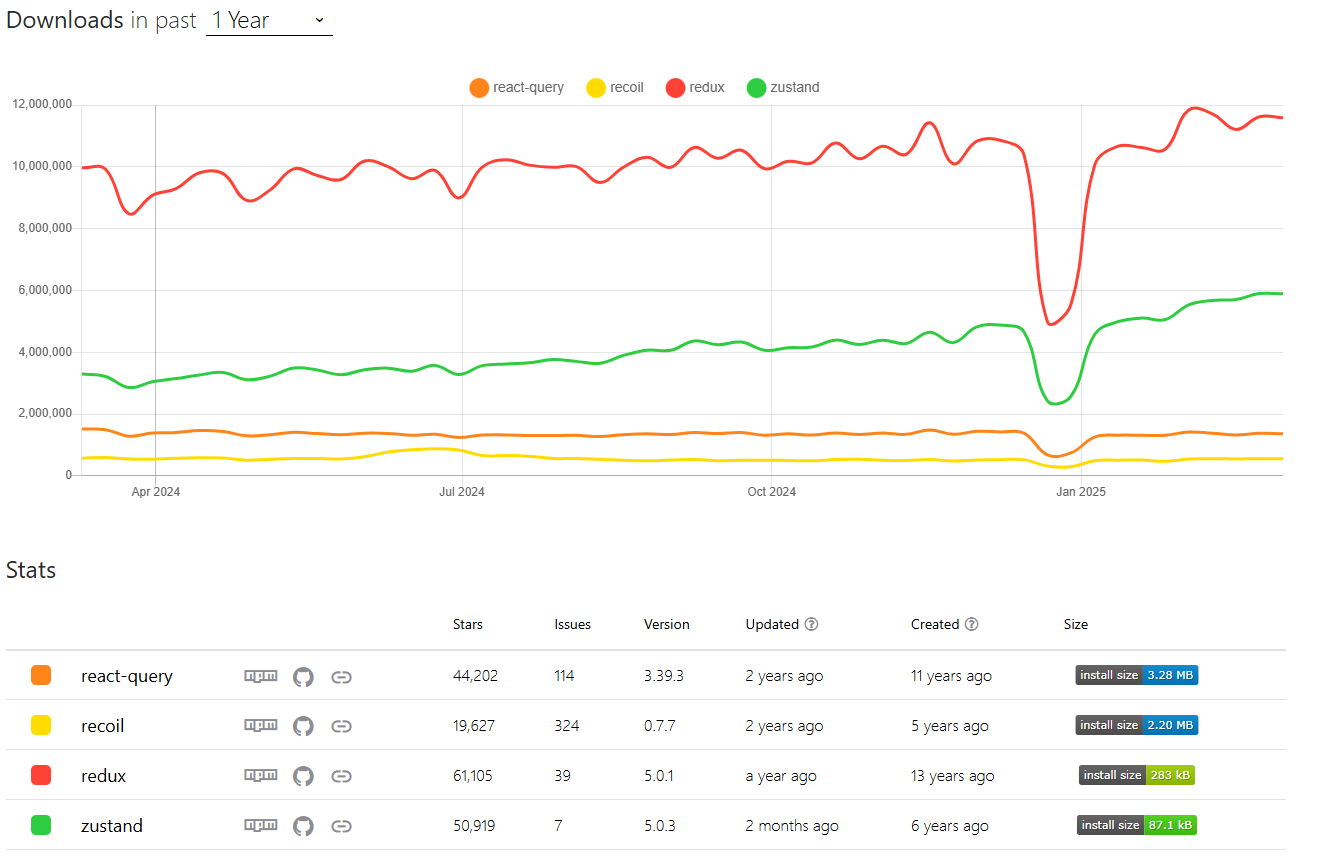
Task: Open the redux package name link
Action: (x=104, y=776)
